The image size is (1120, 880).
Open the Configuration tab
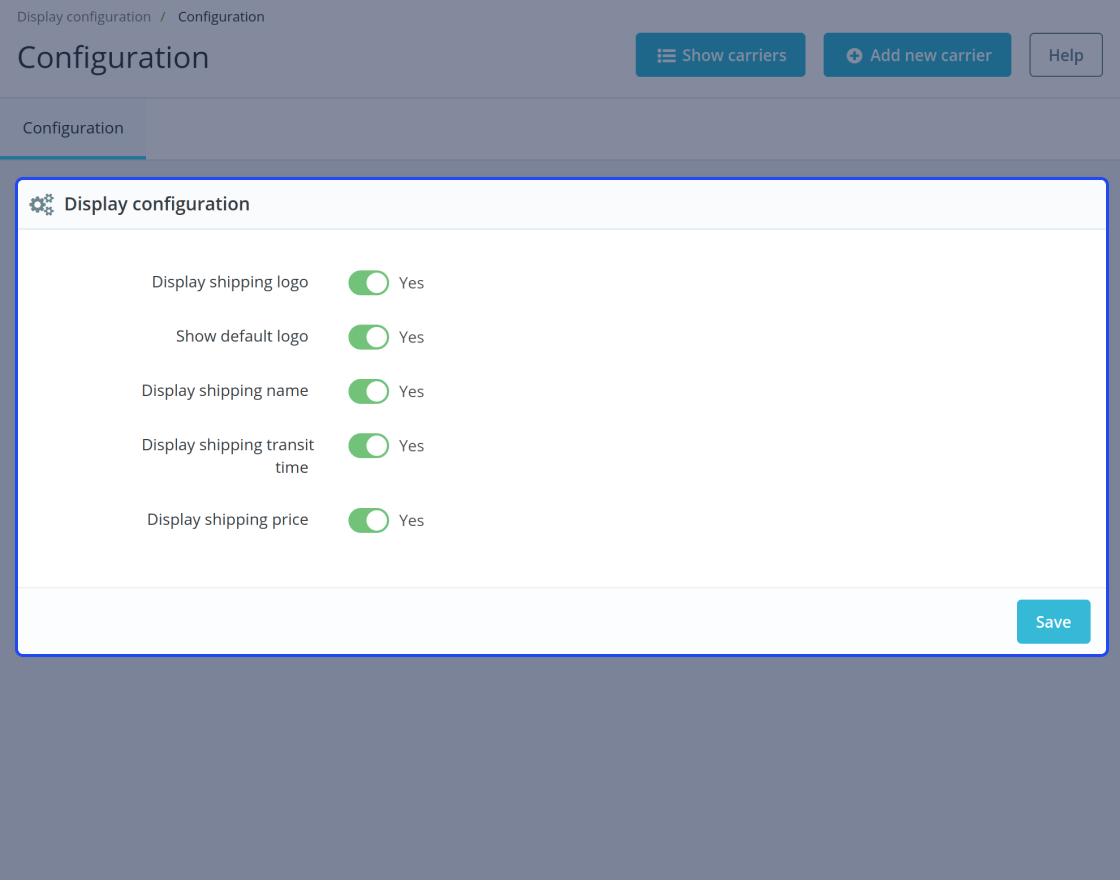(x=73, y=129)
